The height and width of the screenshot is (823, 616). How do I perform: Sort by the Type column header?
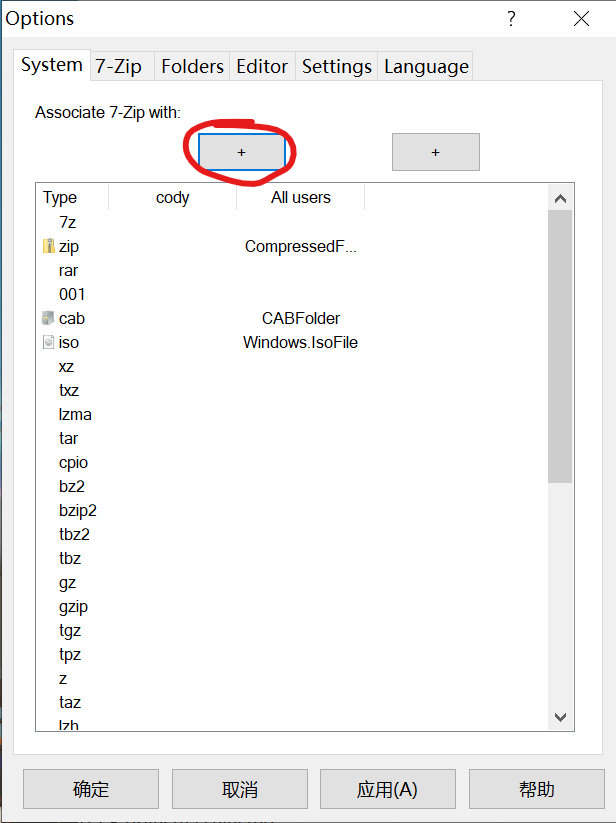[x=61, y=198]
